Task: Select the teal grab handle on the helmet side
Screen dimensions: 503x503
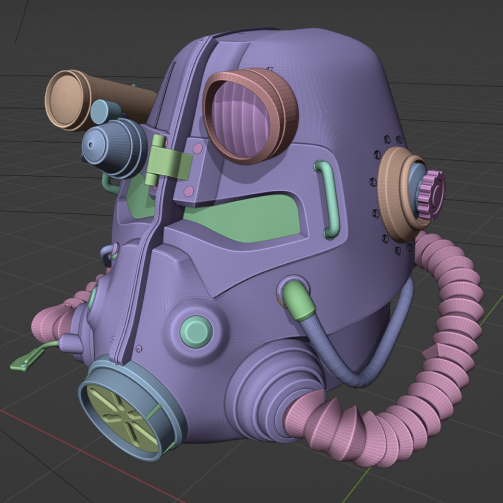Action: pyautogui.click(x=328, y=199)
